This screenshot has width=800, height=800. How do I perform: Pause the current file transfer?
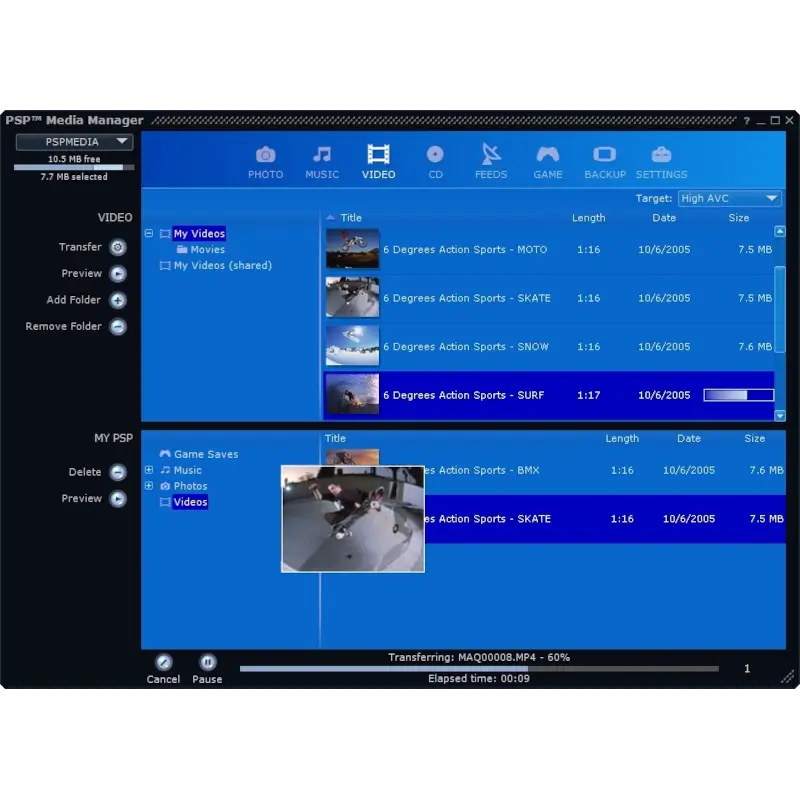[x=207, y=662]
